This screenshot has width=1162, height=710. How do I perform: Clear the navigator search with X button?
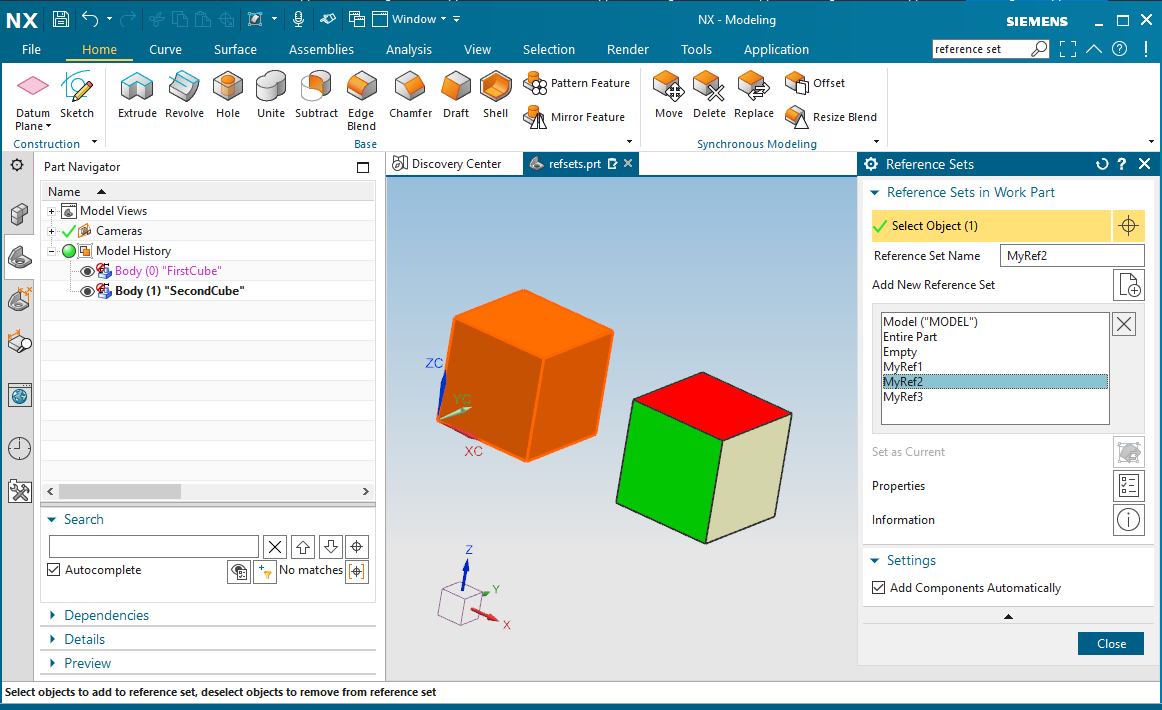[275, 547]
